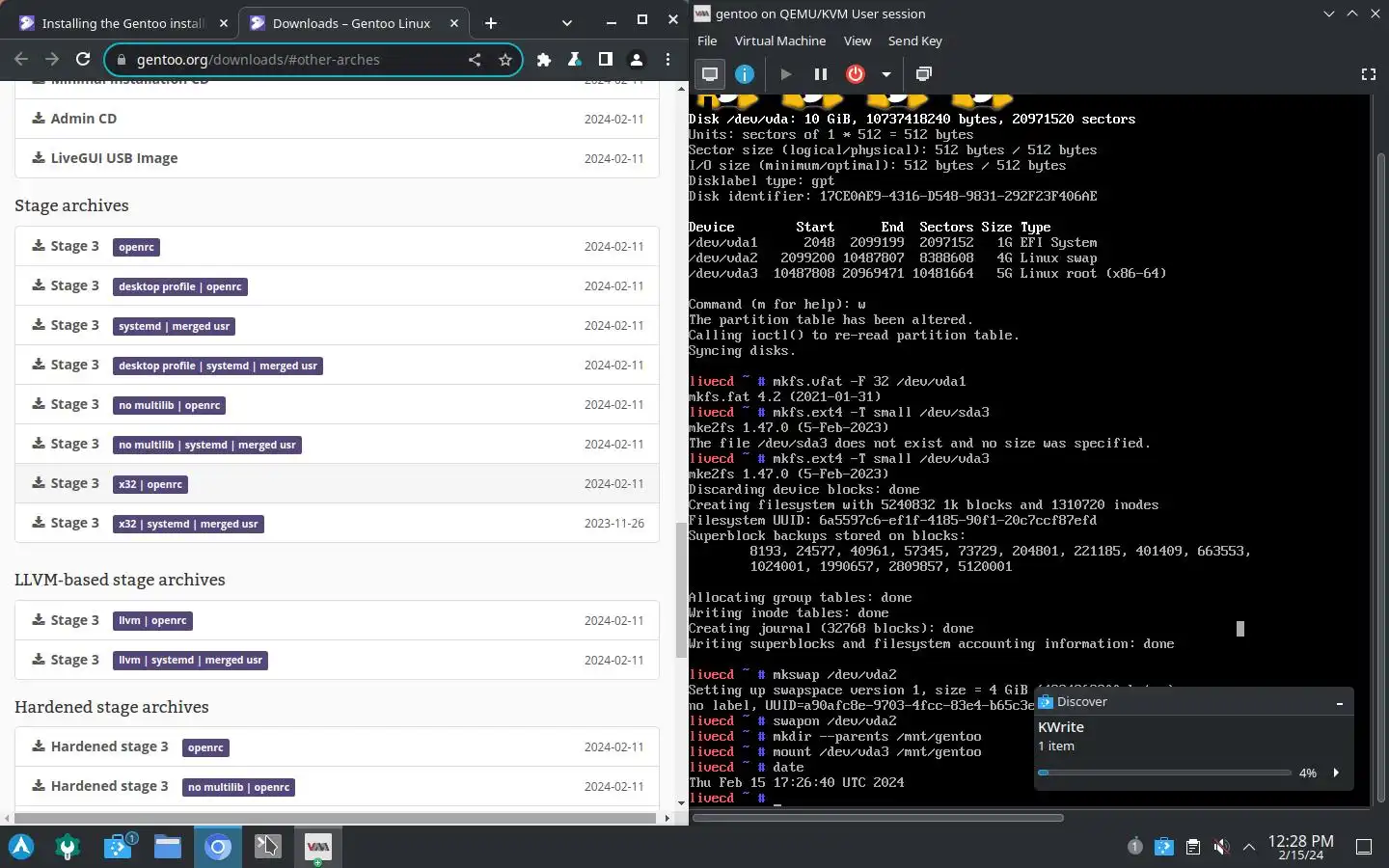Open Chrome profile avatar
The width and height of the screenshot is (1389, 868).
(637, 60)
